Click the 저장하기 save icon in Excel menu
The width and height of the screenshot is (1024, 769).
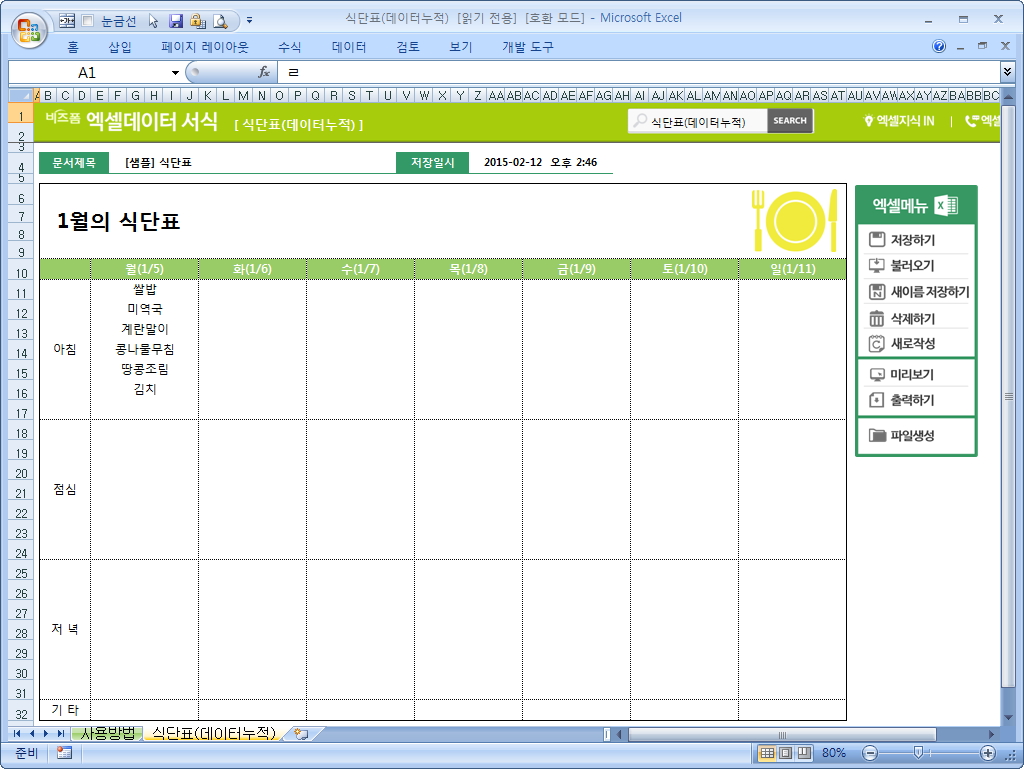click(x=877, y=240)
